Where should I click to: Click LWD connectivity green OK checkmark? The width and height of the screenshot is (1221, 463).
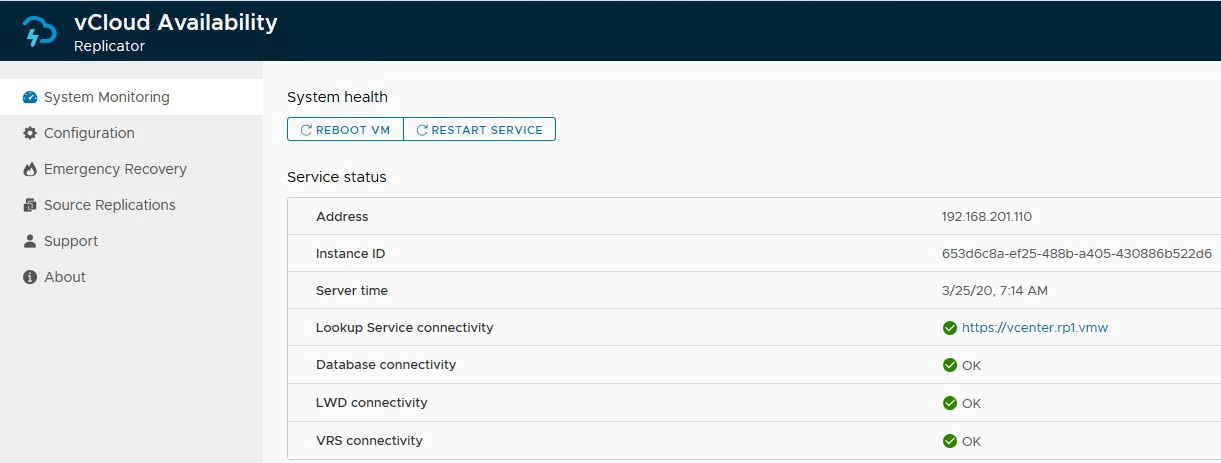point(950,403)
